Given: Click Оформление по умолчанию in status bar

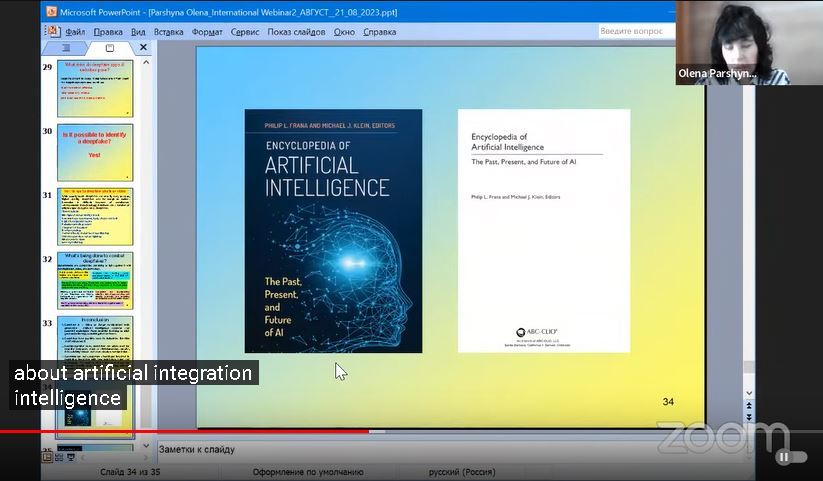Looking at the screenshot, I should point(308,472).
